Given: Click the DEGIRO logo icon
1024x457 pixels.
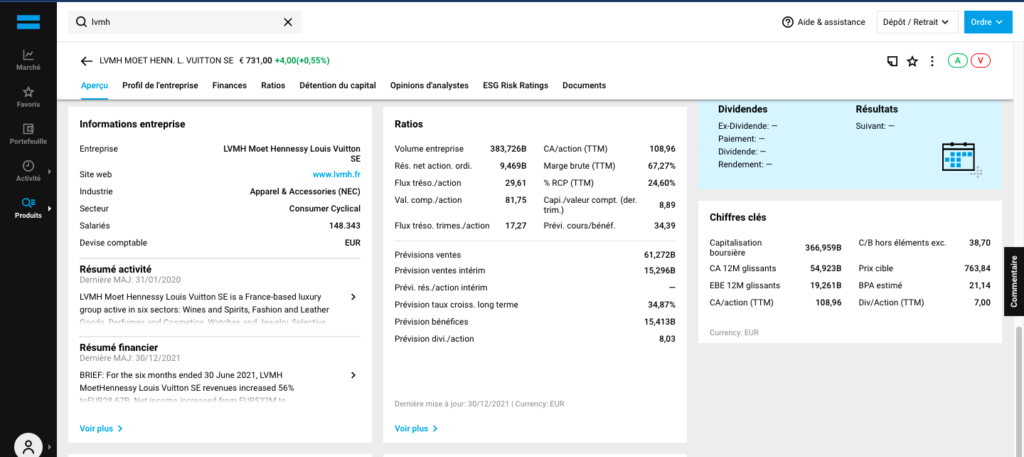Looking at the screenshot, I should 28,22.
